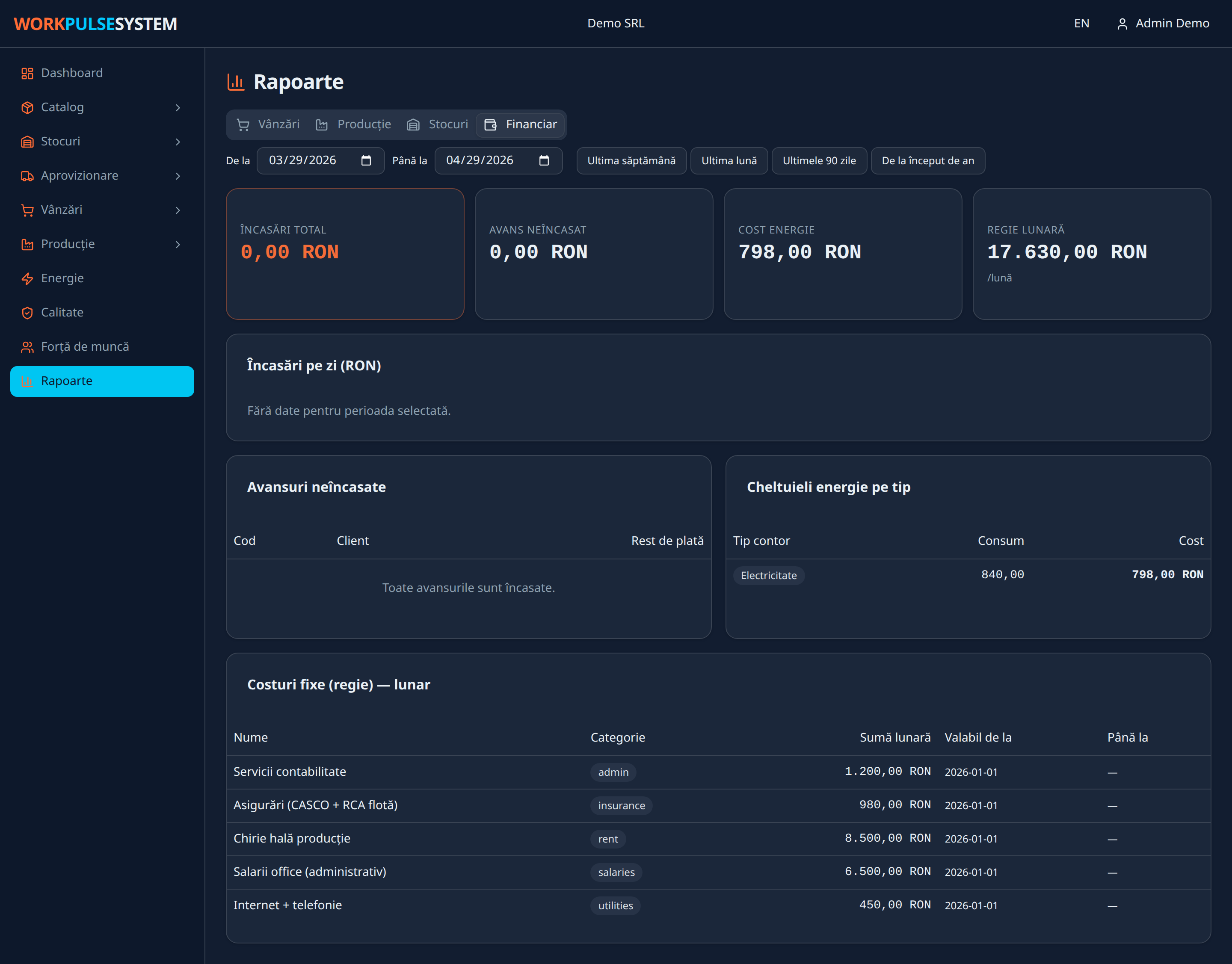Click the user avatar icon near Admin Demo

pos(1122,24)
